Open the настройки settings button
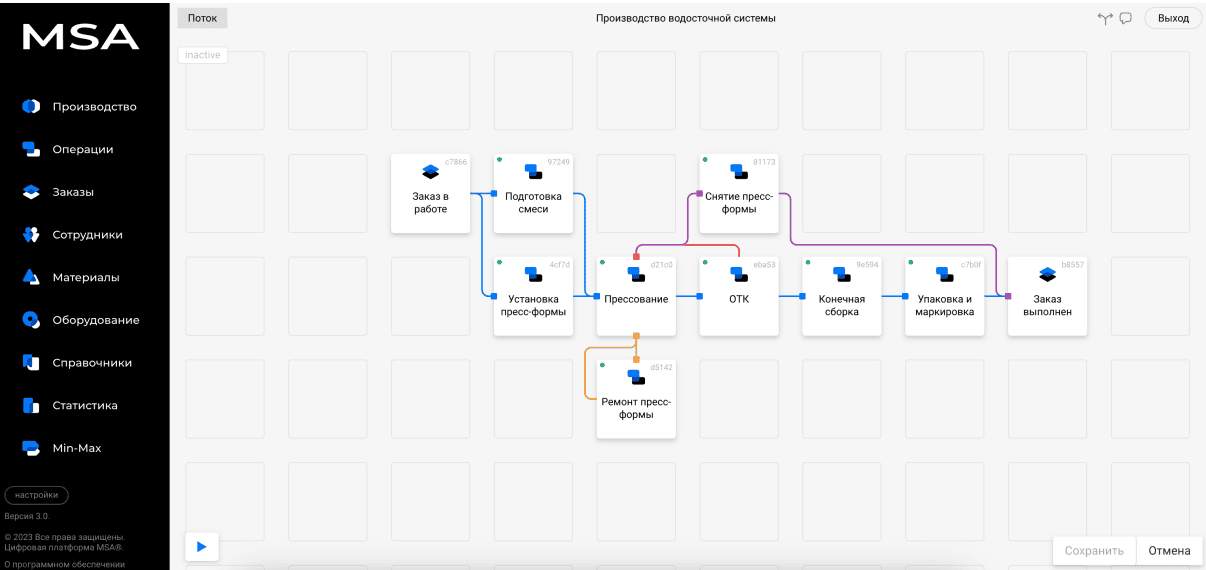1206x570 pixels. [x=37, y=495]
